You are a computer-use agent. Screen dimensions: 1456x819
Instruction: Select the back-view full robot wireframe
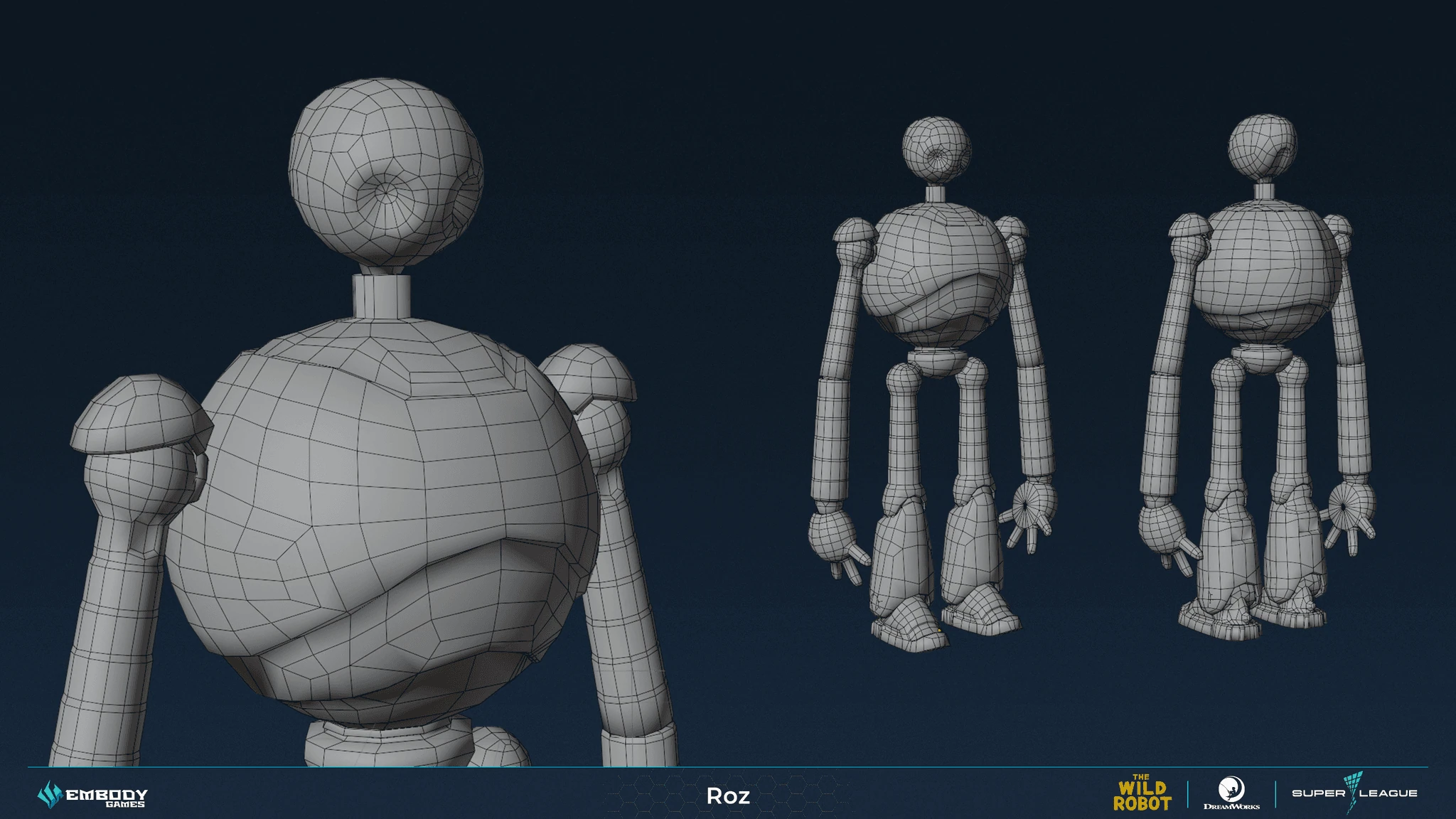pyautogui.click(x=1257, y=378)
